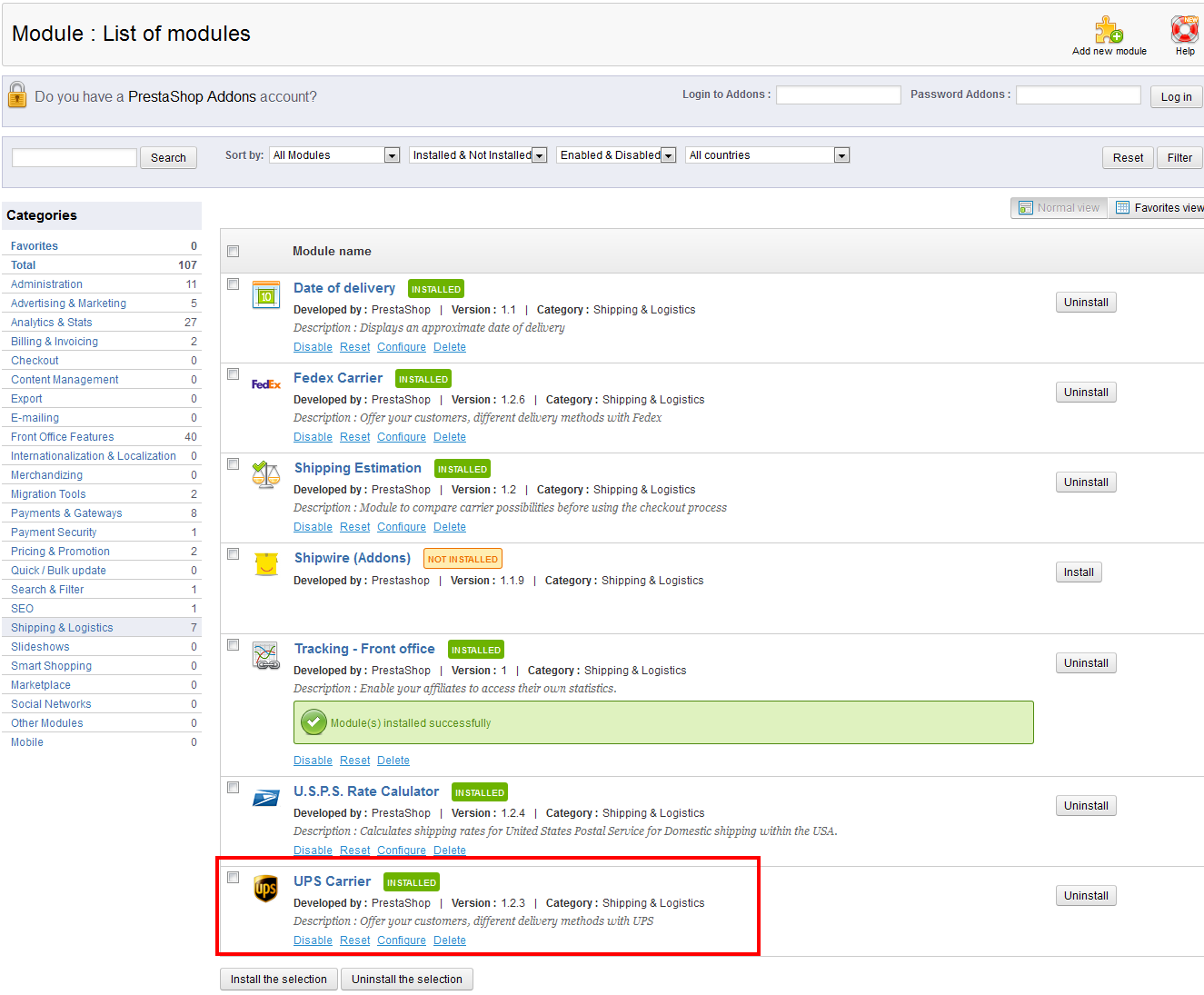Click the UPS Carrier logo icon
1204x995 pixels.
point(265,888)
